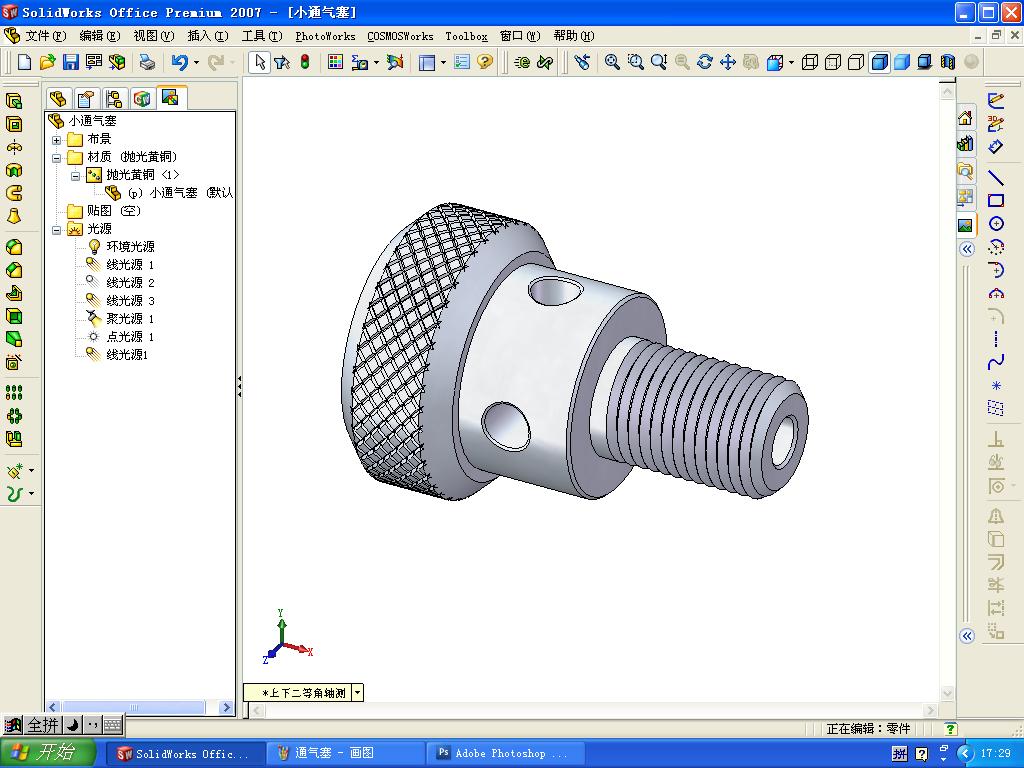Click the yellow Help question mark icon
The height and width of the screenshot is (768, 1024).
(485, 62)
